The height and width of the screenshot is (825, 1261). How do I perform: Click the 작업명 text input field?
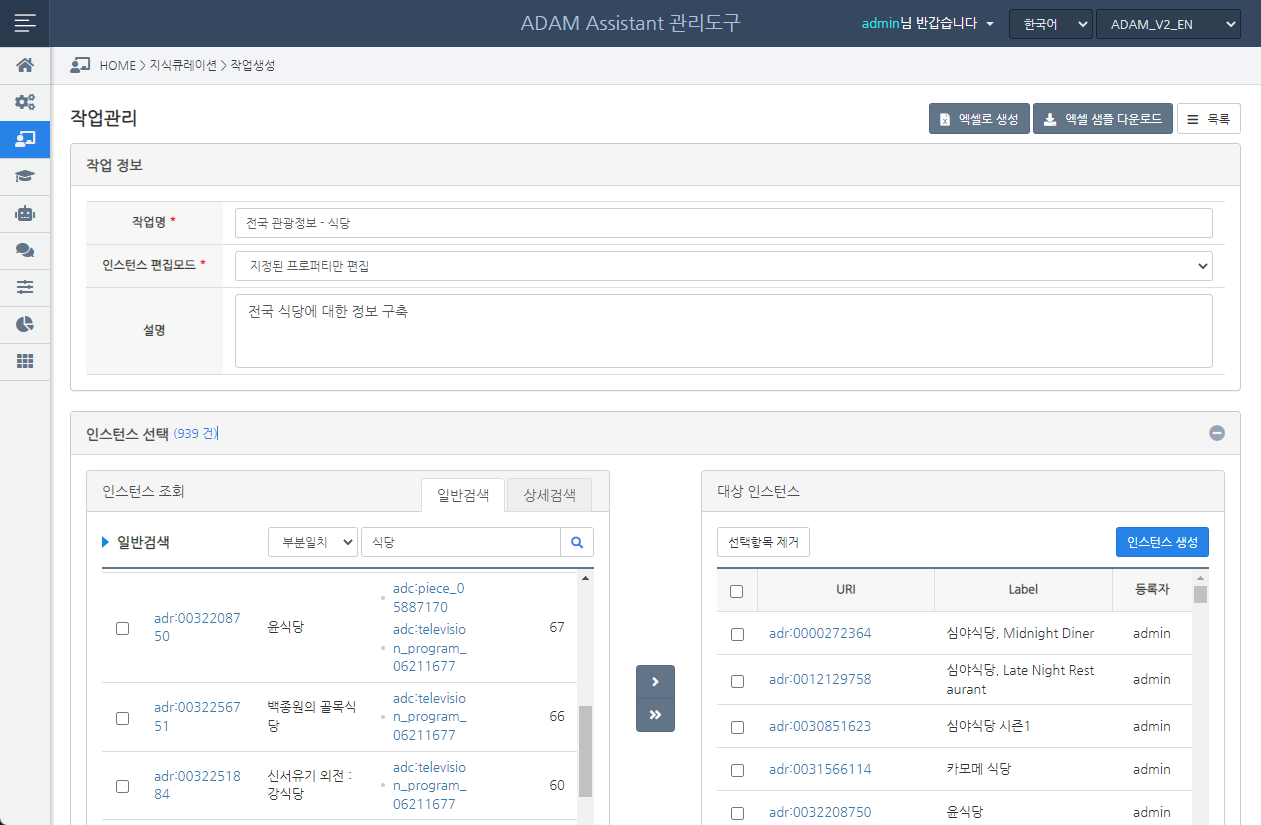tap(723, 223)
